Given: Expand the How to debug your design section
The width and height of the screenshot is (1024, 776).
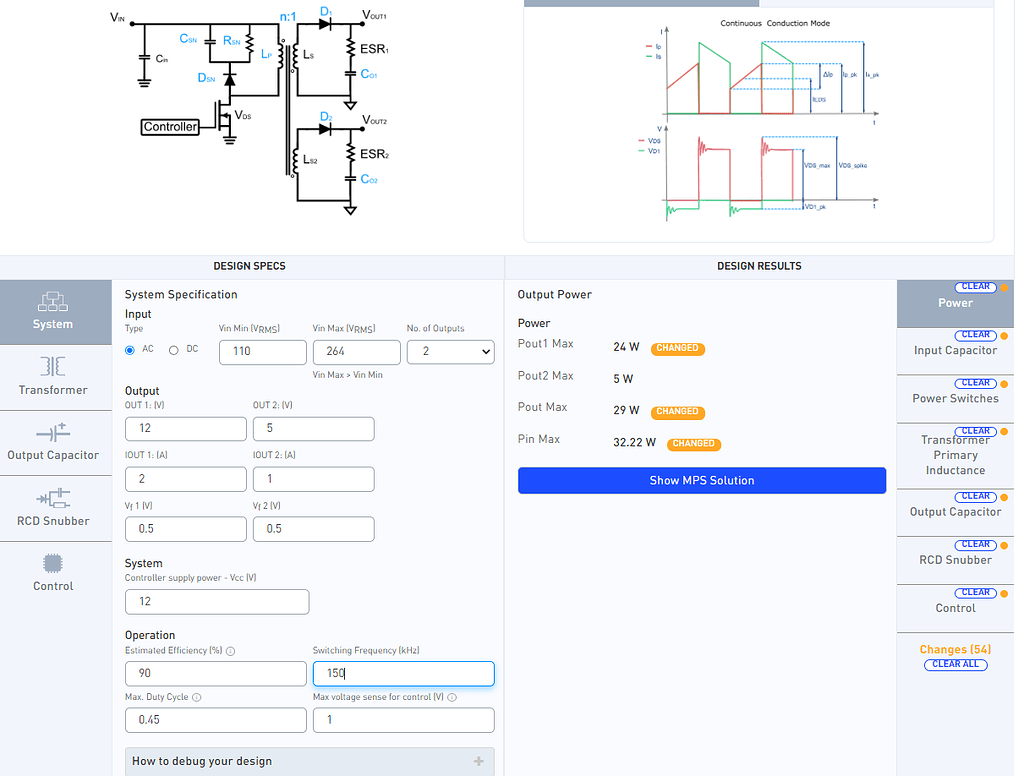Looking at the screenshot, I should (x=481, y=761).
